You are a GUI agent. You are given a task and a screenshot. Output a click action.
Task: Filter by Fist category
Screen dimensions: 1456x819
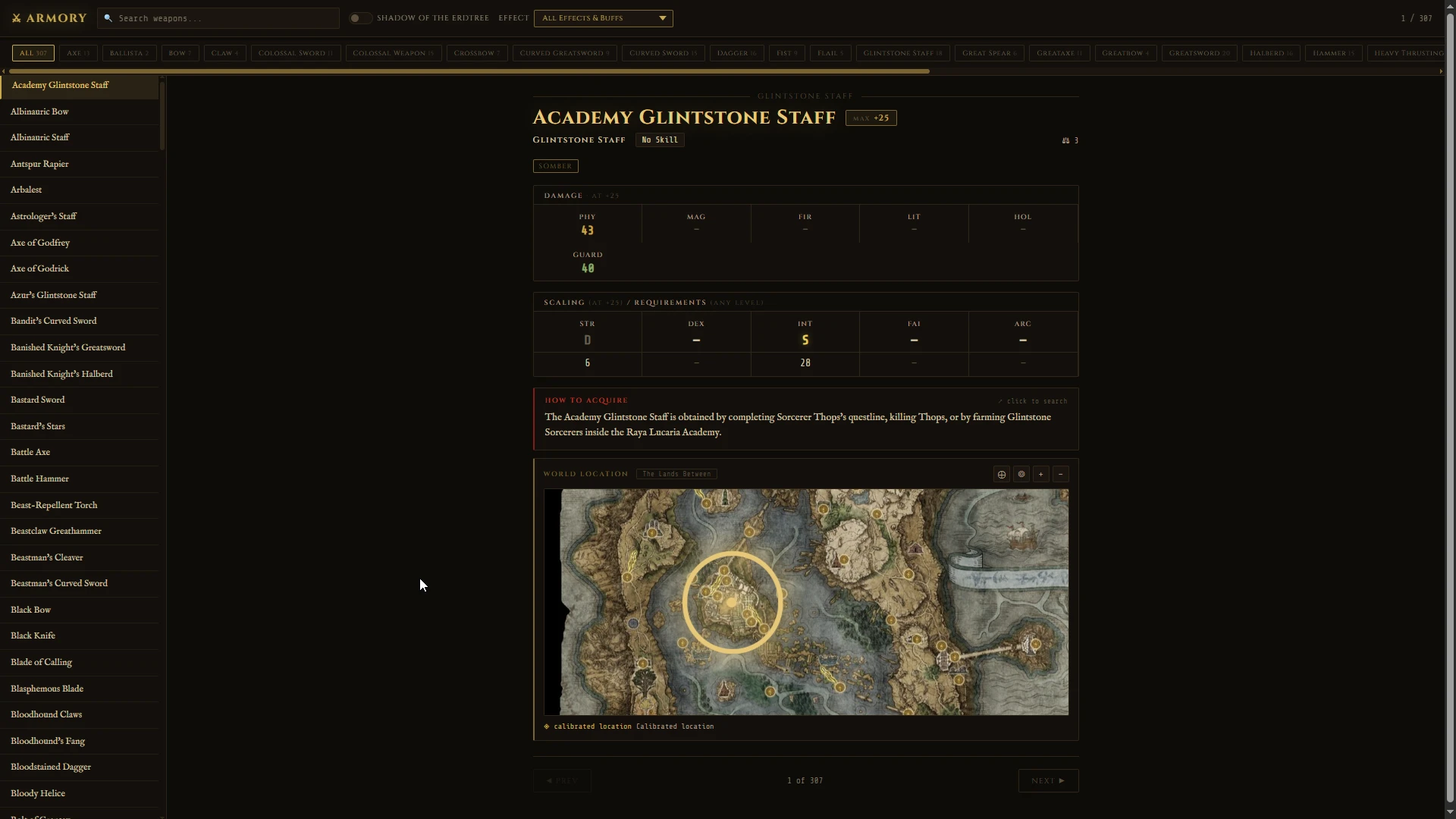pyautogui.click(x=787, y=53)
